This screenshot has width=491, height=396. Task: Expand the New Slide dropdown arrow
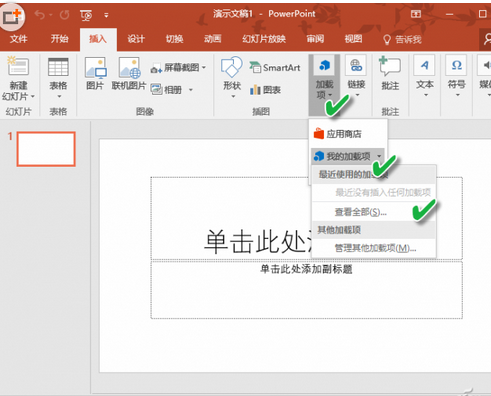click(x=33, y=97)
